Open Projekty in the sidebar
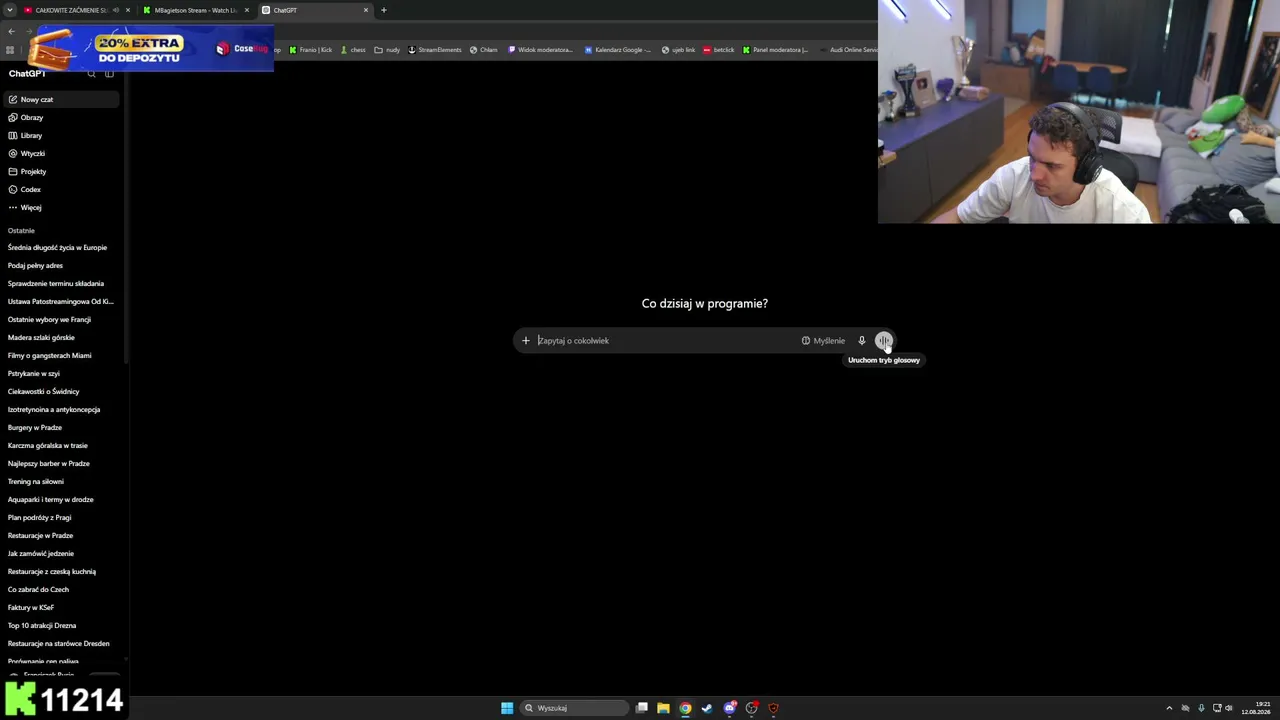The image size is (1280, 720). (x=61, y=172)
